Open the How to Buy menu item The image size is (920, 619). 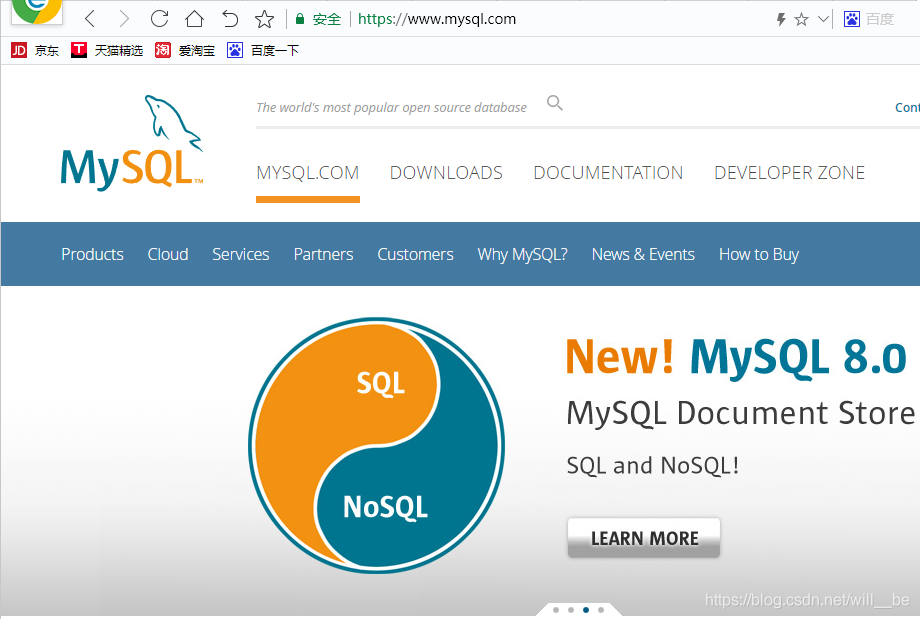(x=759, y=254)
